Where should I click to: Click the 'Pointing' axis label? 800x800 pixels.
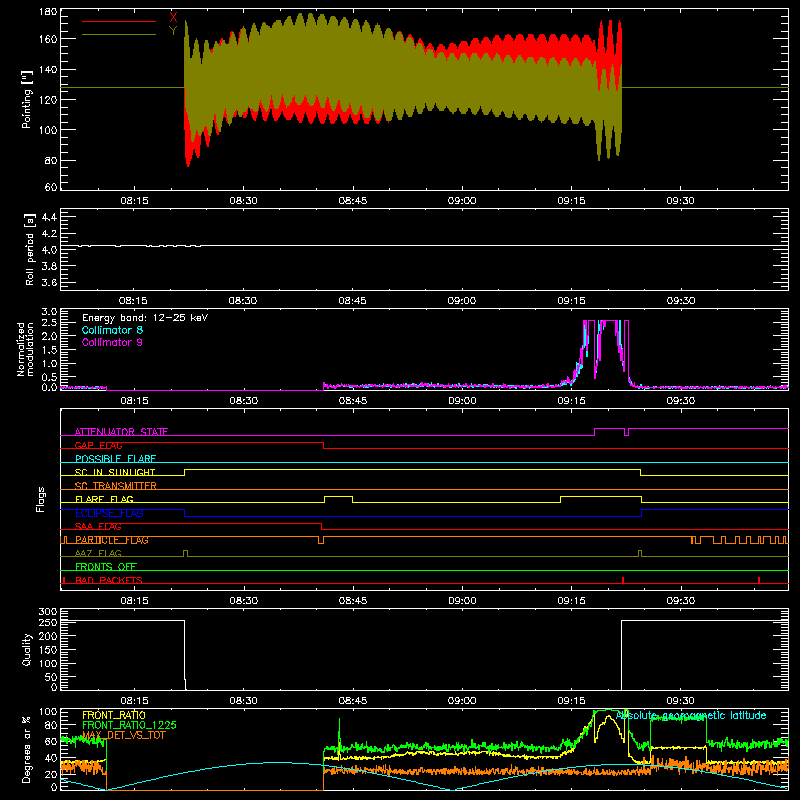click(x=27, y=99)
